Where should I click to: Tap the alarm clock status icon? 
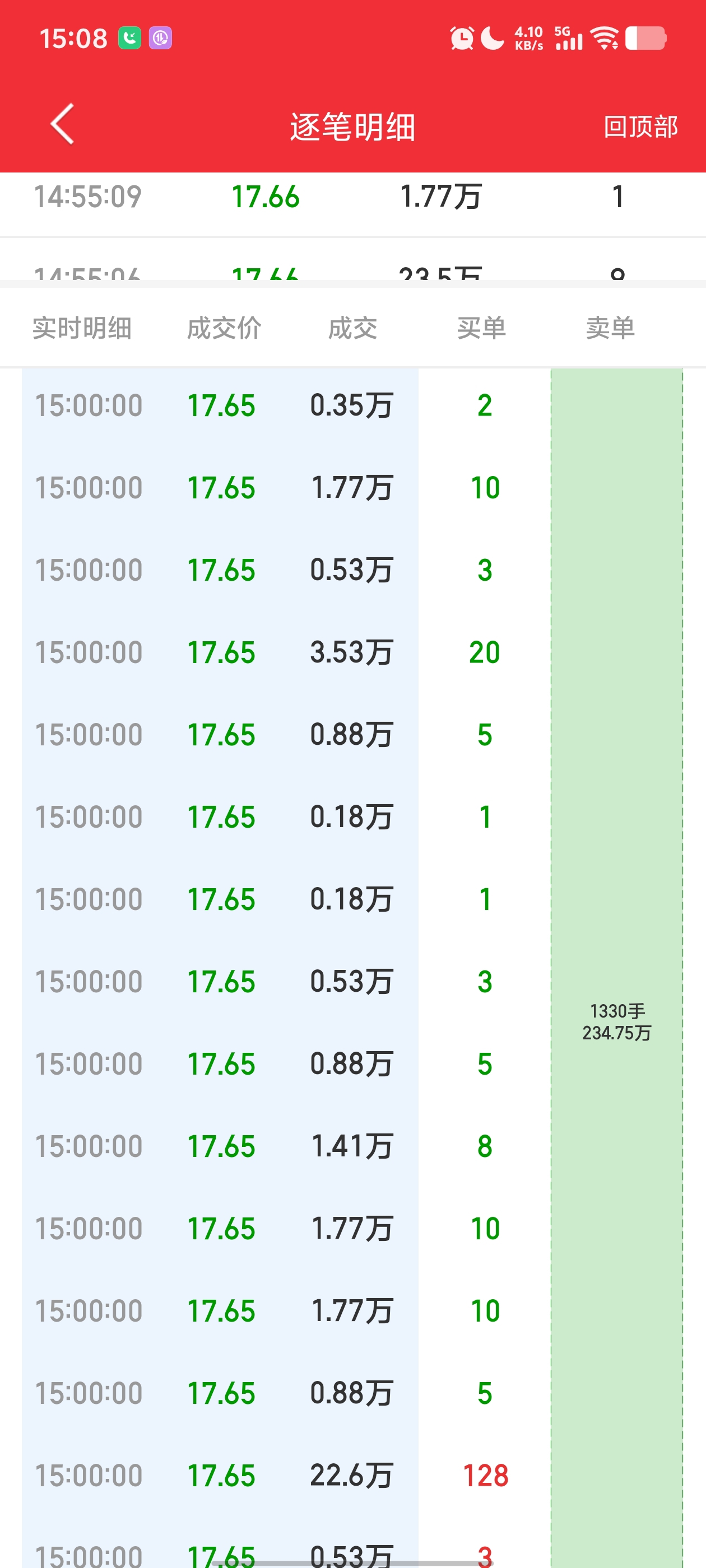[x=462, y=38]
